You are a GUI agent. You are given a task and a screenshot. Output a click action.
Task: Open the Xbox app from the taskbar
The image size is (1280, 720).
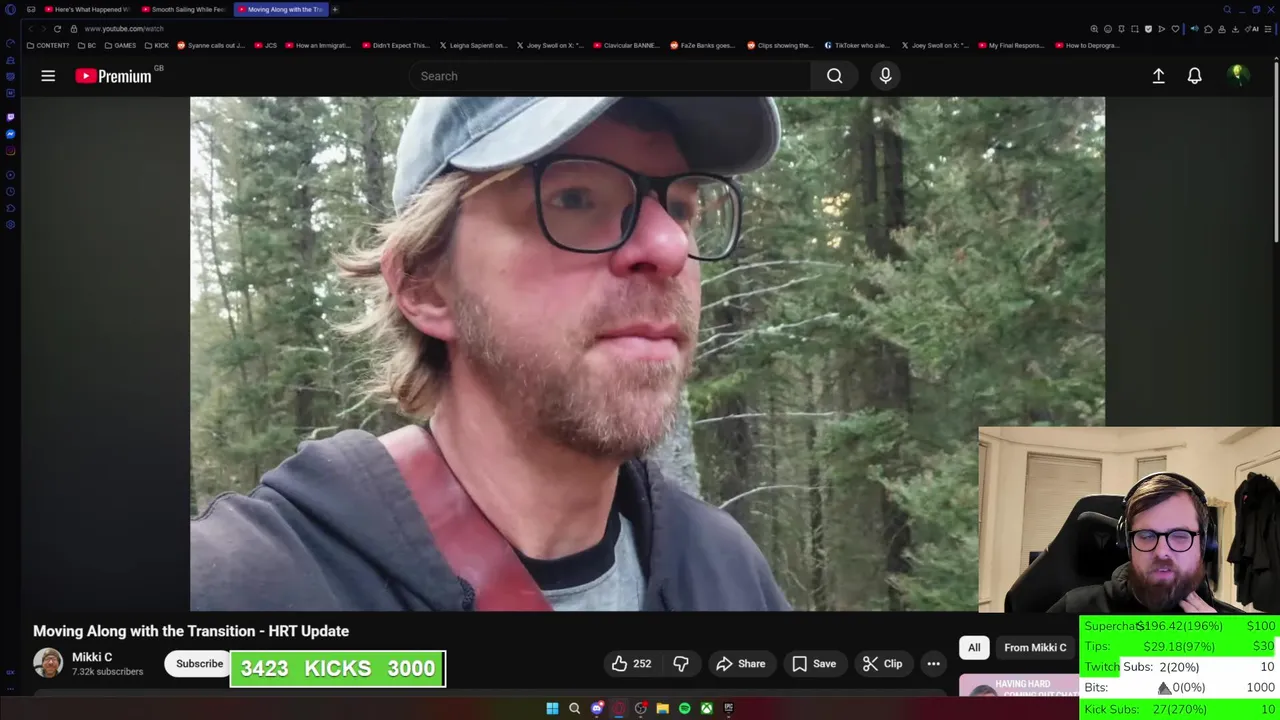pos(706,708)
